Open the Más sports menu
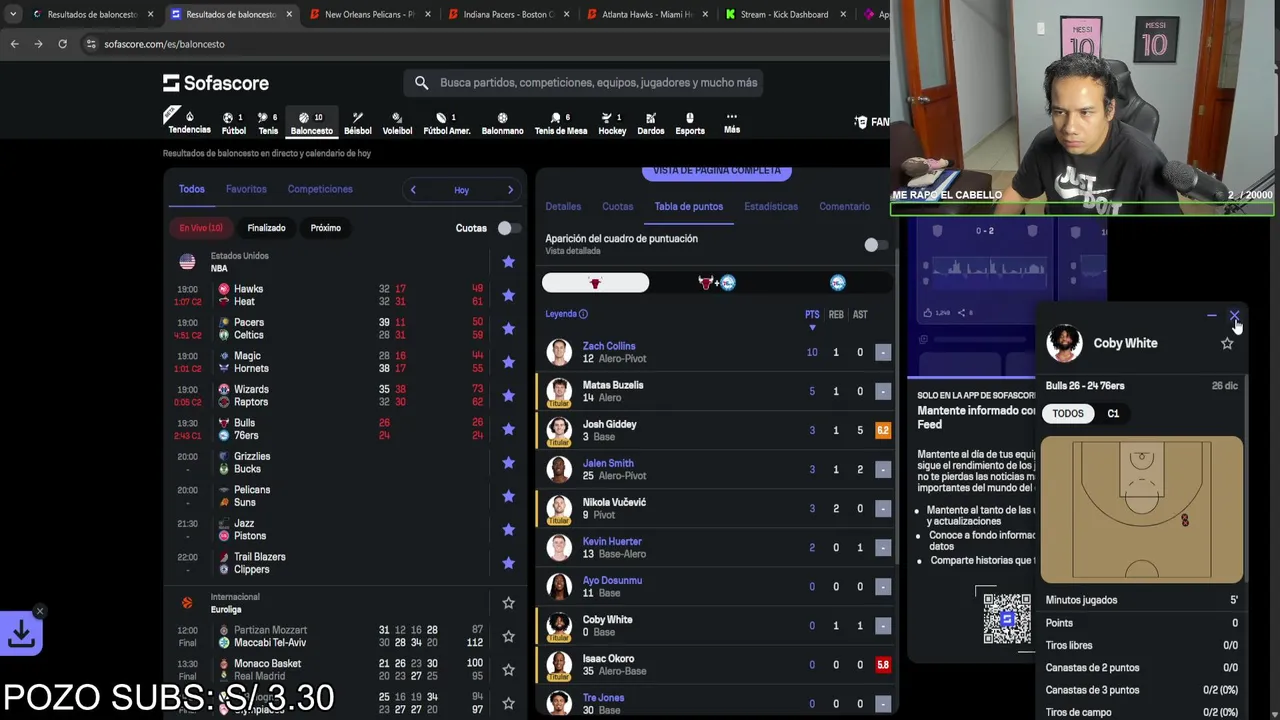 732,123
